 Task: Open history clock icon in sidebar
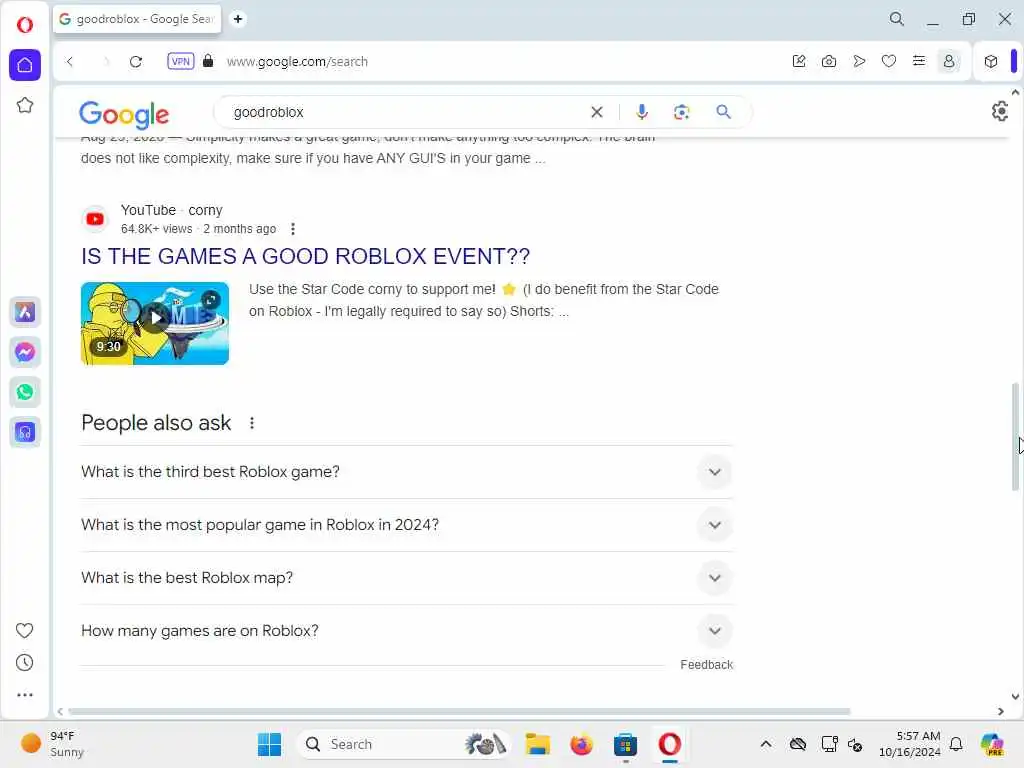[x=24, y=663]
